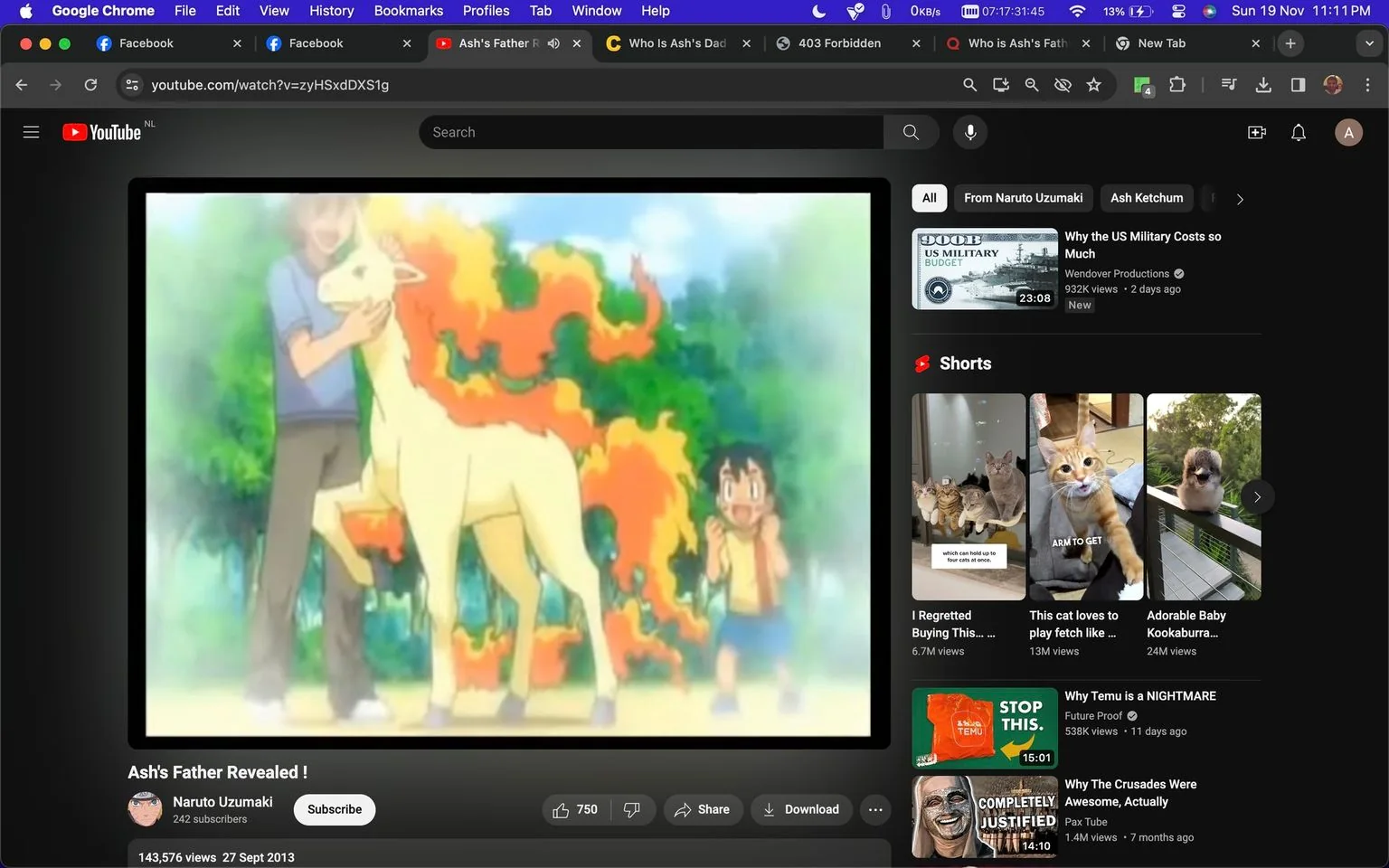The height and width of the screenshot is (868, 1389).
Task: Open the YouTube hamburger guide menu
Action: (x=31, y=132)
